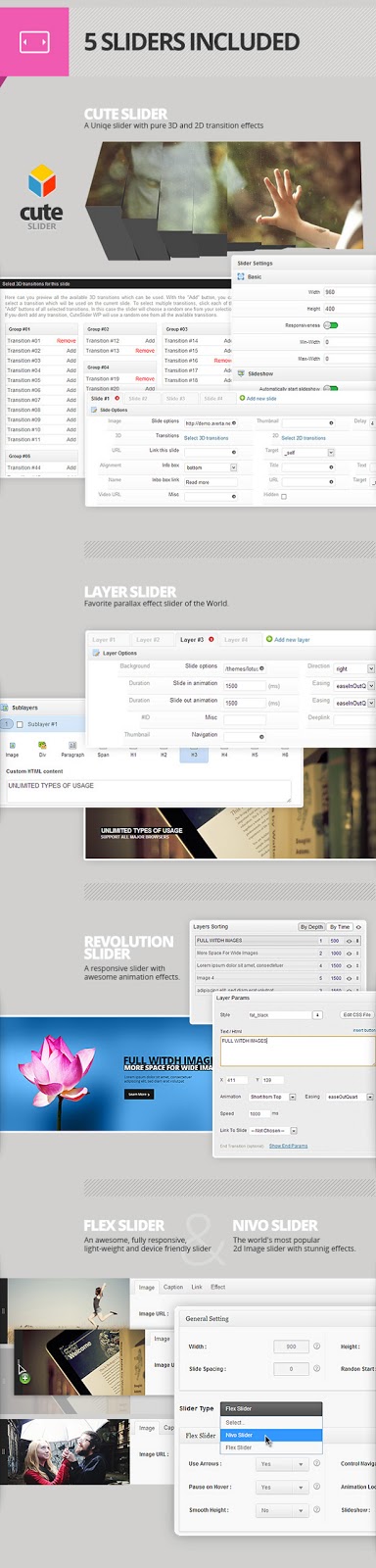Click Show End-Params link

(x=289, y=1145)
